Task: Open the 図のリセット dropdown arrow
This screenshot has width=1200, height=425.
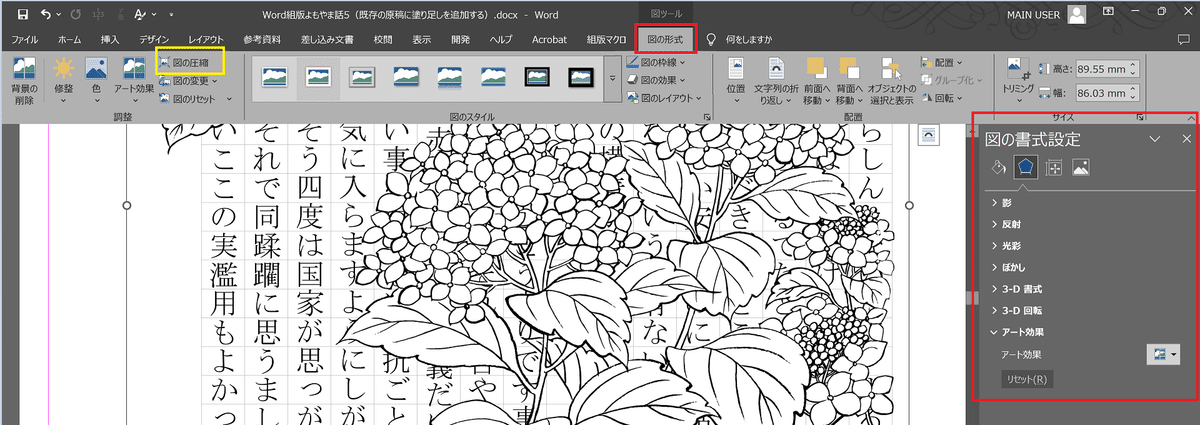Action: pyautogui.click(x=229, y=99)
